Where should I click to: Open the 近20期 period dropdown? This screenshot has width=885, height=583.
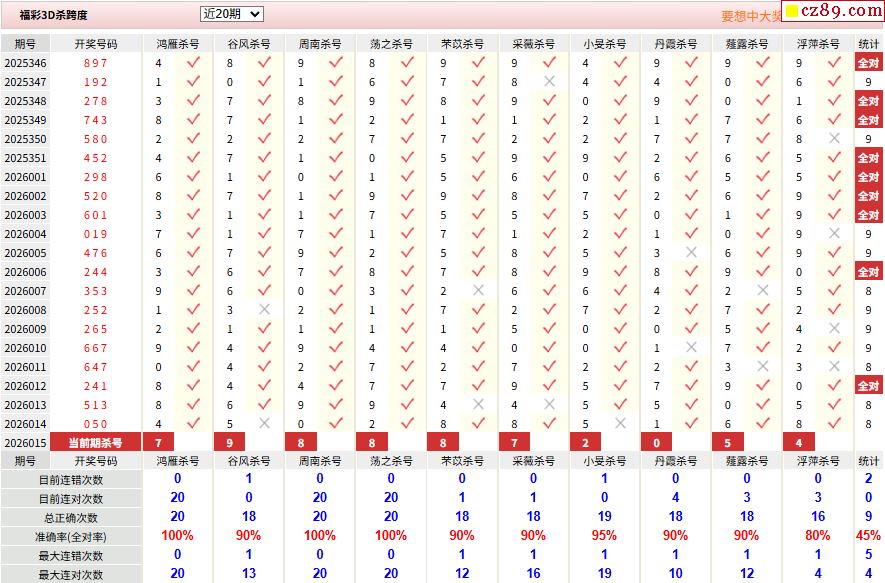(231, 14)
